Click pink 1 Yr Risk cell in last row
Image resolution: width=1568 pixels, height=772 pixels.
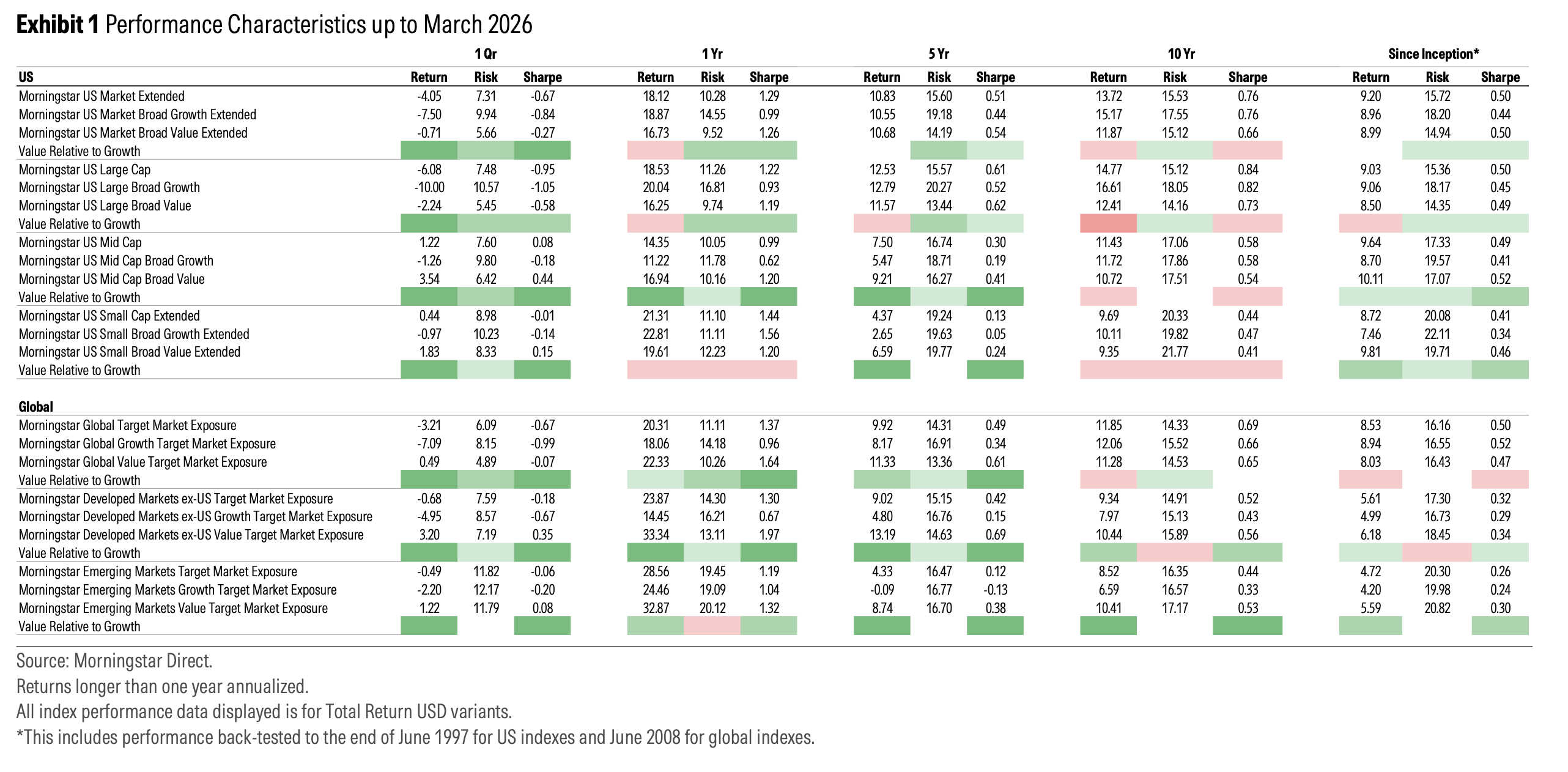[x=712, y=626]
